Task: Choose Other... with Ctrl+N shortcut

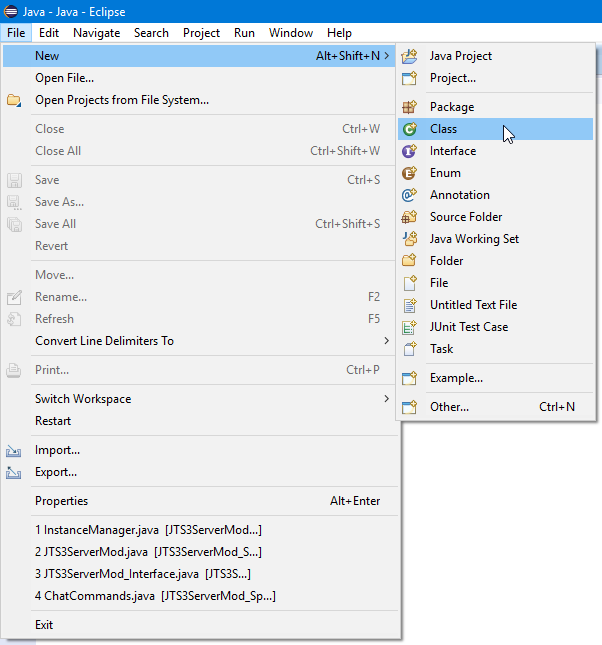Action: [x=495, y=407]
